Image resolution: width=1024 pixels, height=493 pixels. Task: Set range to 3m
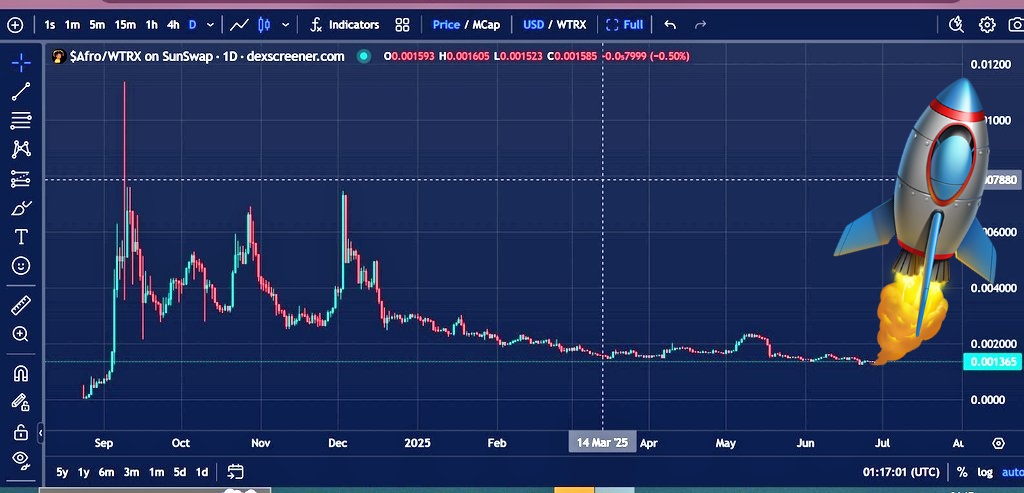pyautogui.click(x=131, y=472)
